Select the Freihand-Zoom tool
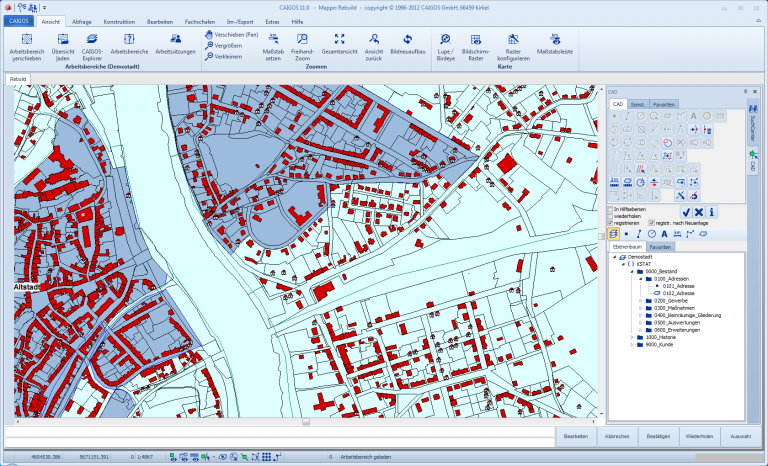The height and width of the screenshot is (466, 768). click(302, 39)
